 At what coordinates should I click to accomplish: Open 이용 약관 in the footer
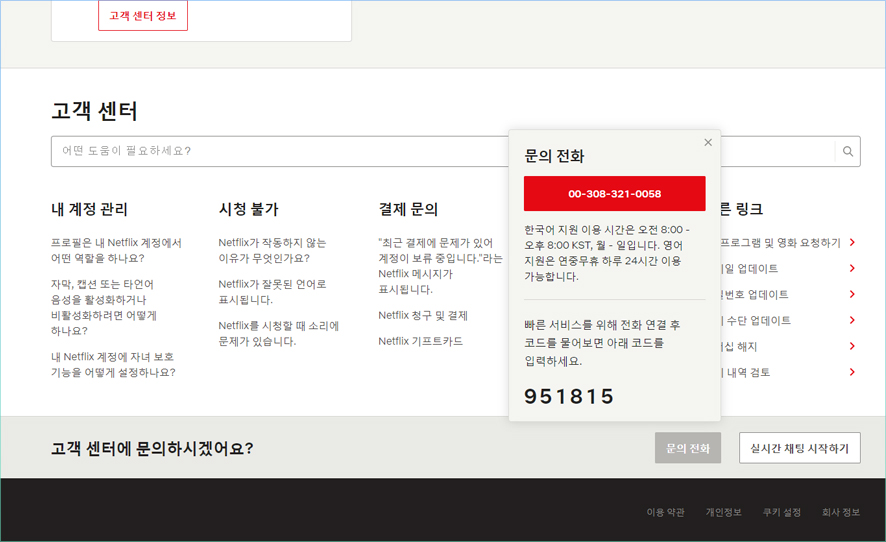click(666, 512)
